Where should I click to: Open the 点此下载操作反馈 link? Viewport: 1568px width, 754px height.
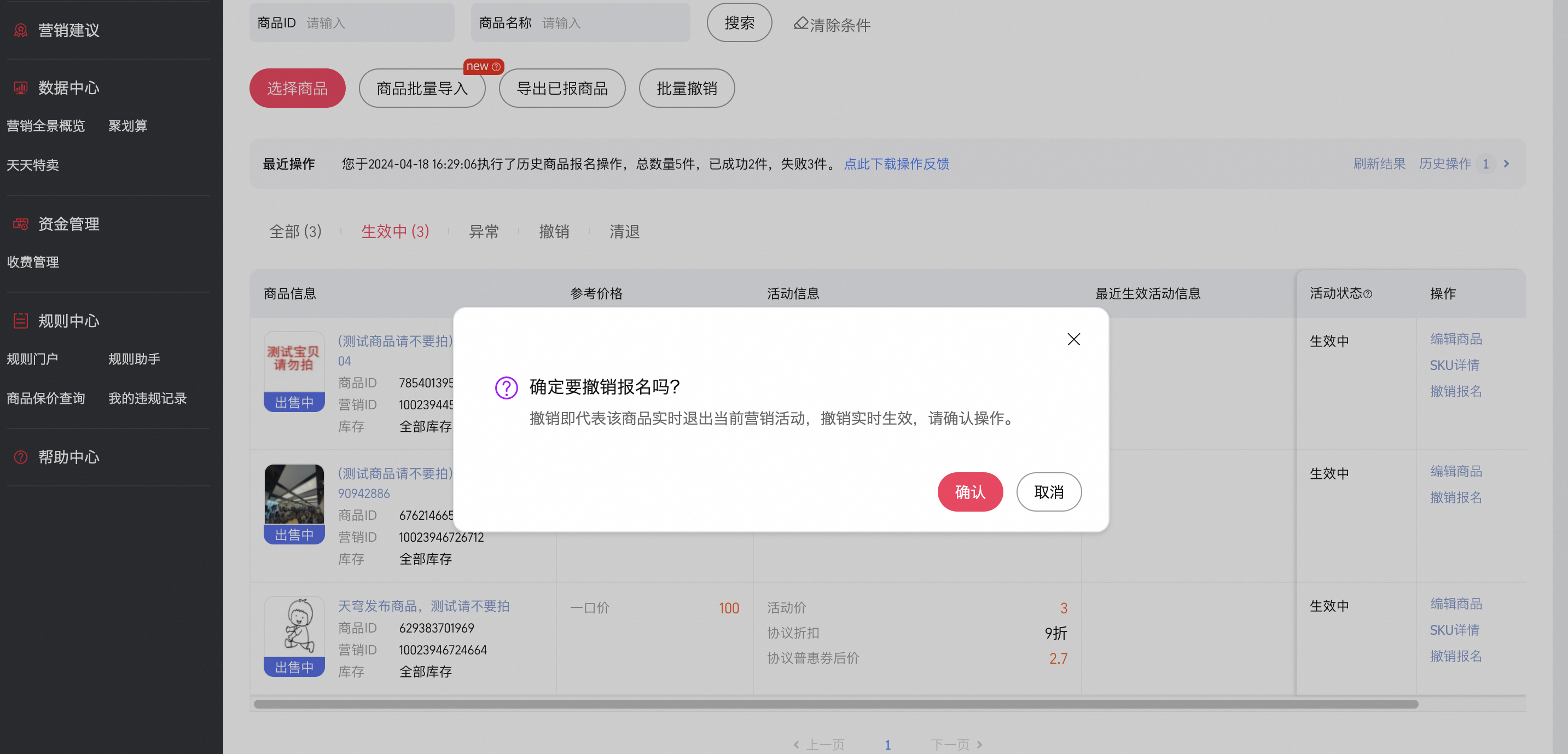pos(896,164)
